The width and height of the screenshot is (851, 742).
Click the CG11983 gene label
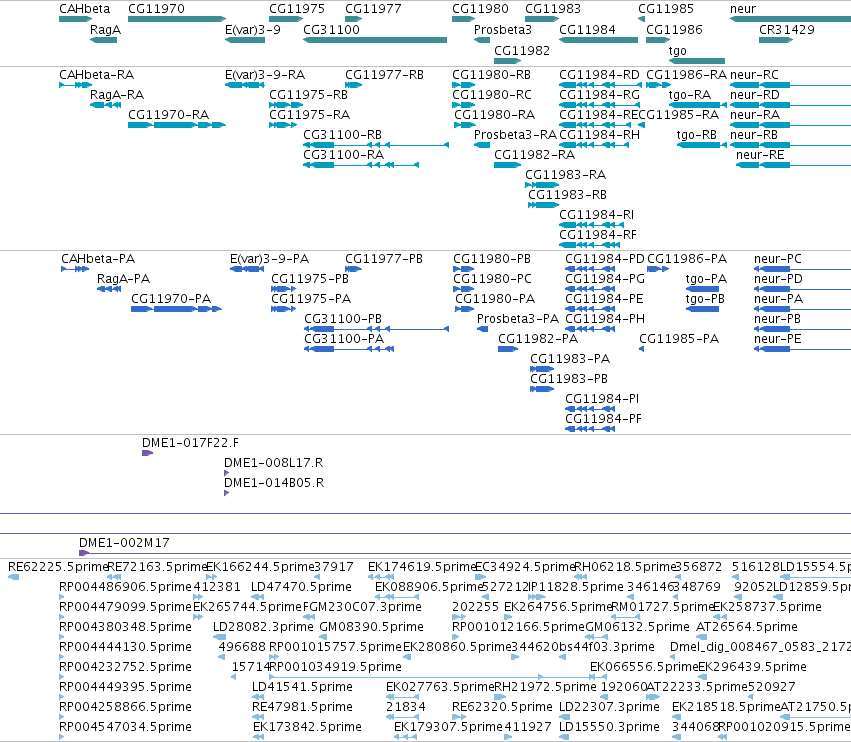tap(552, 9)
